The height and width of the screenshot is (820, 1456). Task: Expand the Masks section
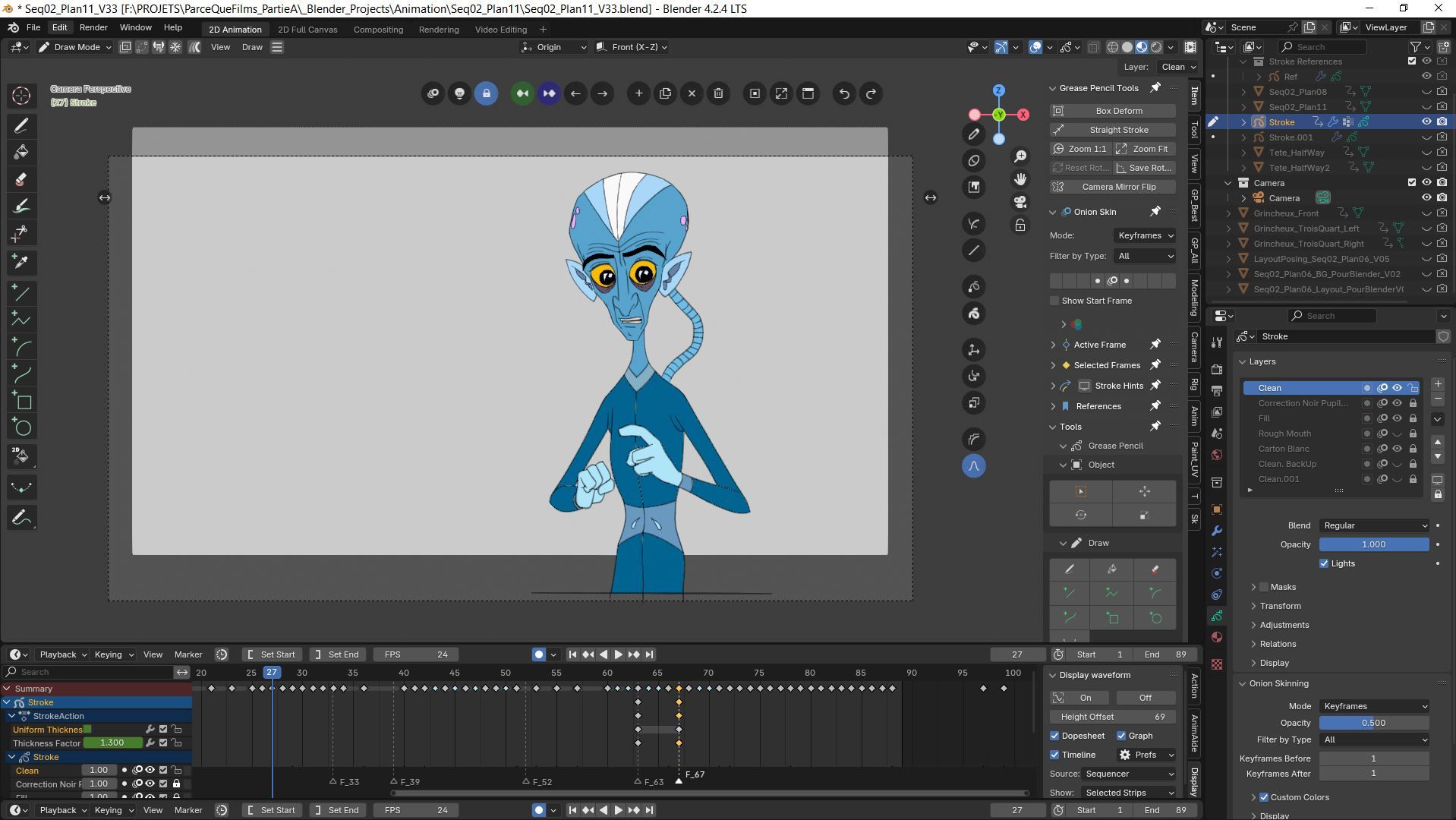(x=1253, y=587)
